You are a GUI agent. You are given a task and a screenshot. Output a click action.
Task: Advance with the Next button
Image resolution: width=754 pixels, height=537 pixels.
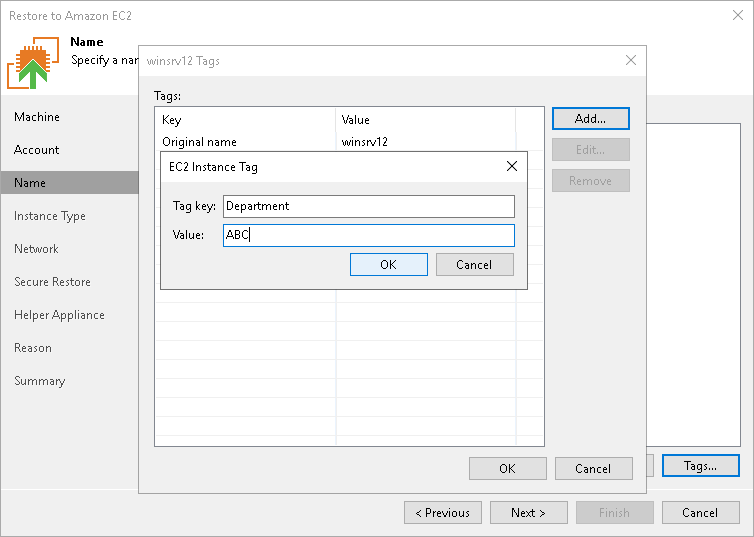pyautogui.click(x=528, y=512)
